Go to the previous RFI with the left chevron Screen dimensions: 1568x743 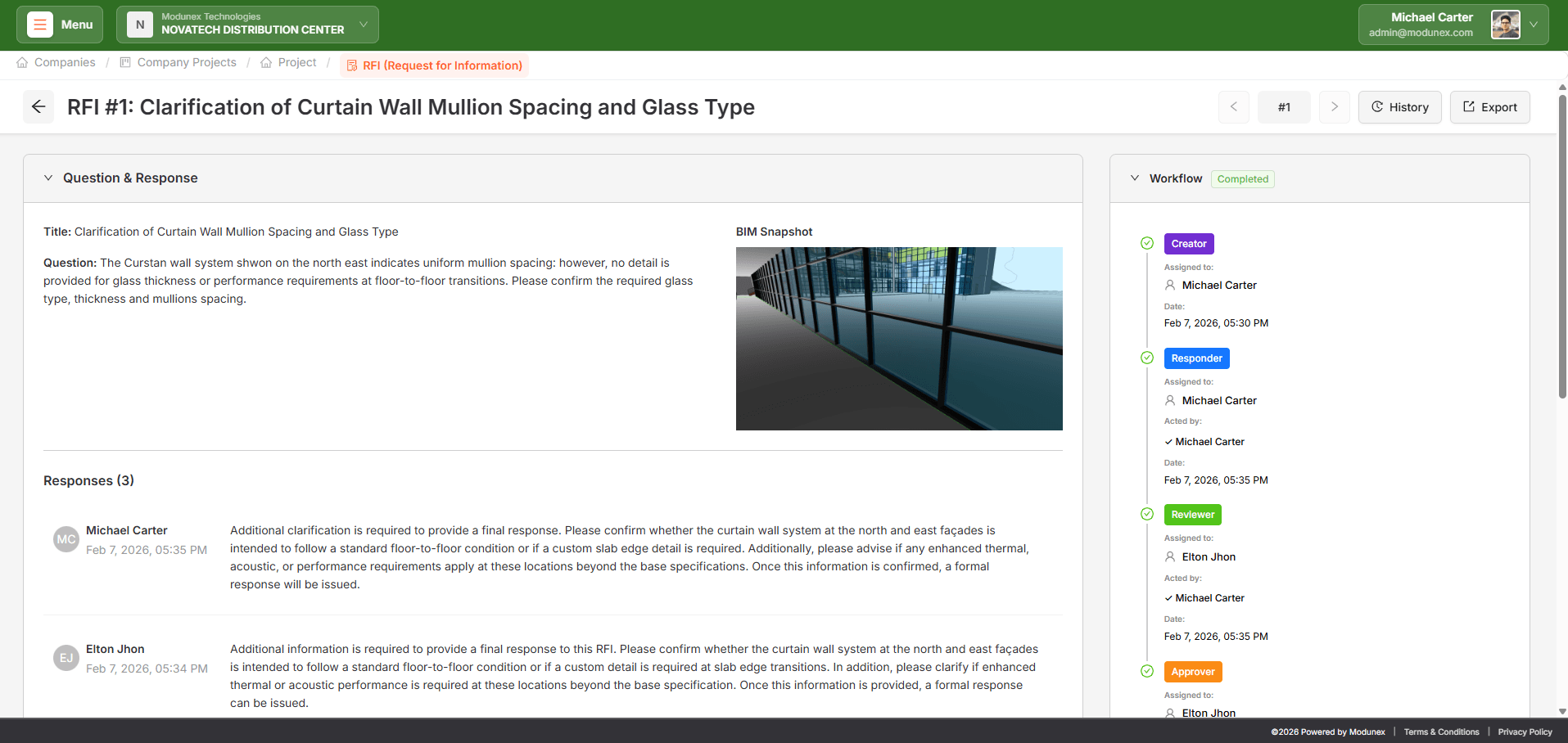1233,107
